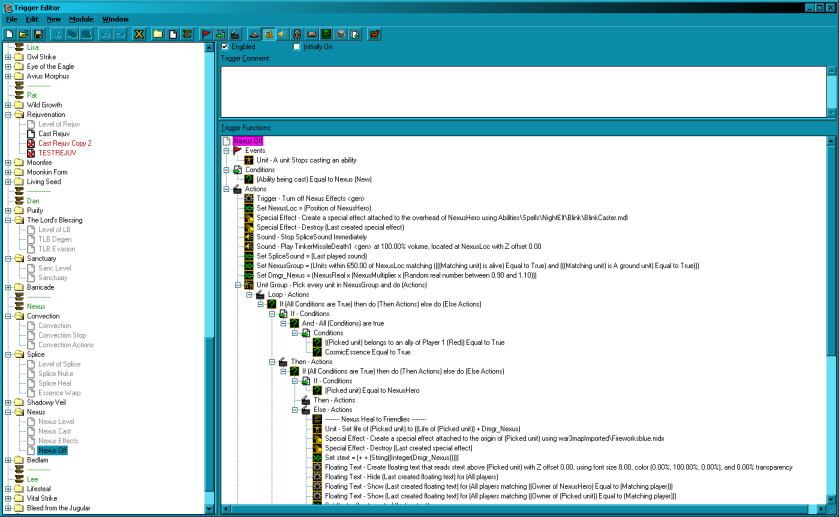Add a new event with the red flag icon

pos(206,34)
